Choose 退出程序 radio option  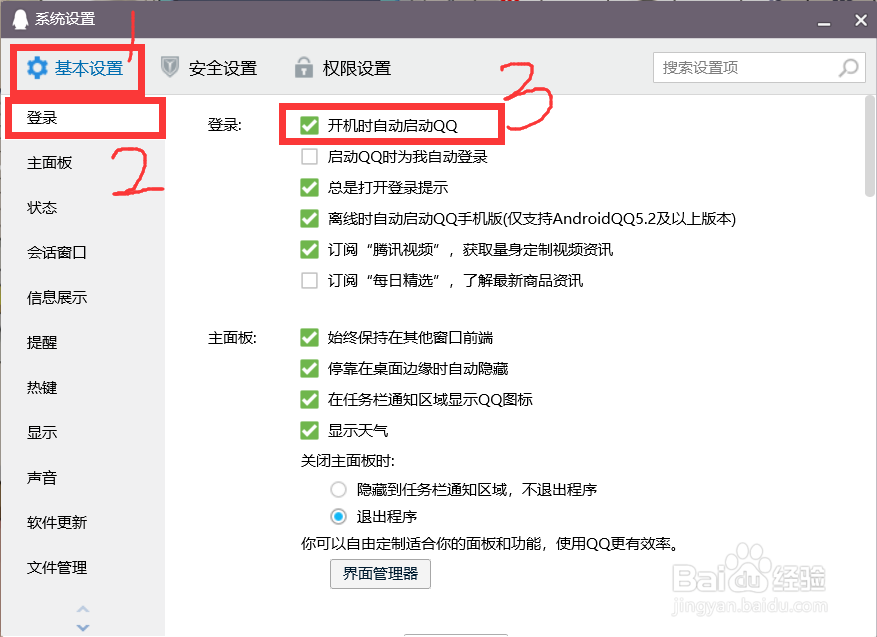[338, 516]
